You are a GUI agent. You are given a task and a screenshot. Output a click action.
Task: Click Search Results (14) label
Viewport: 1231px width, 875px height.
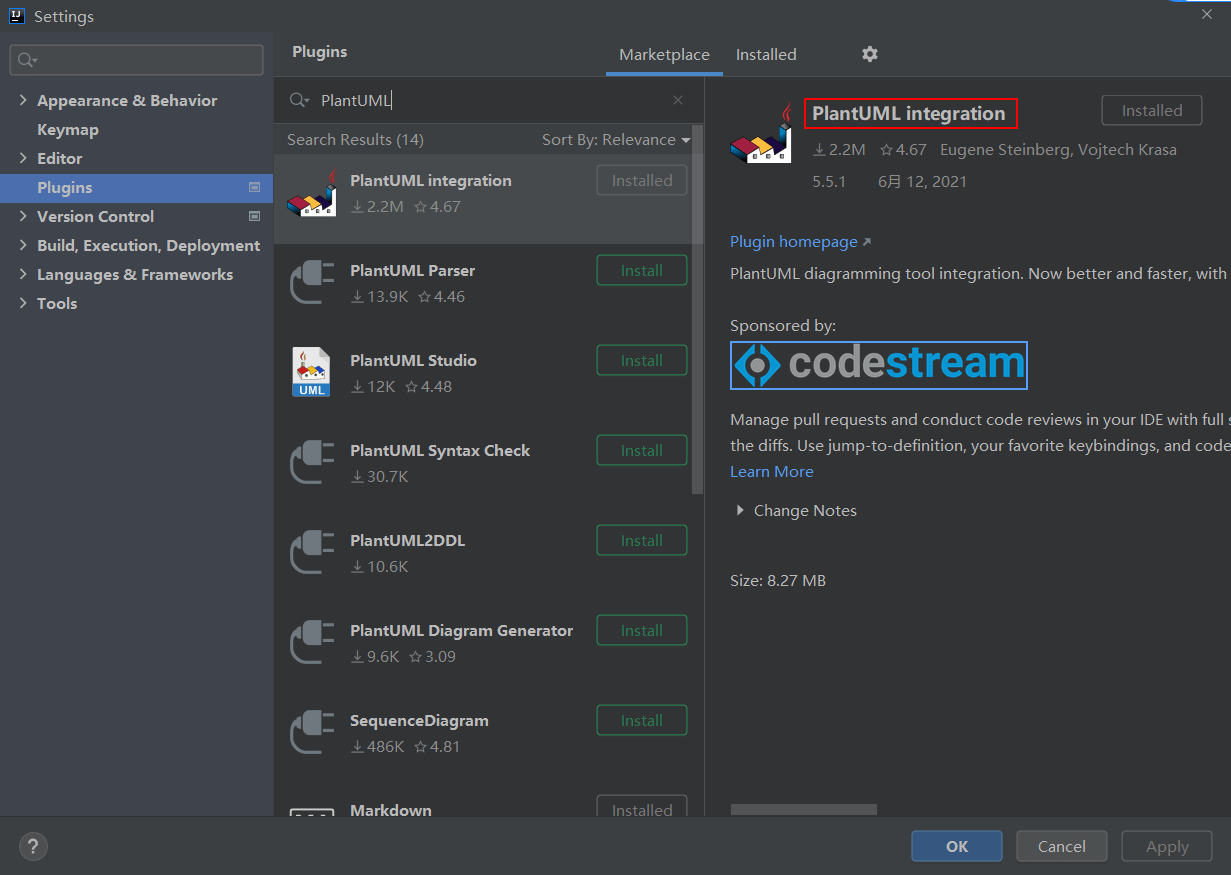click(355, 140)
